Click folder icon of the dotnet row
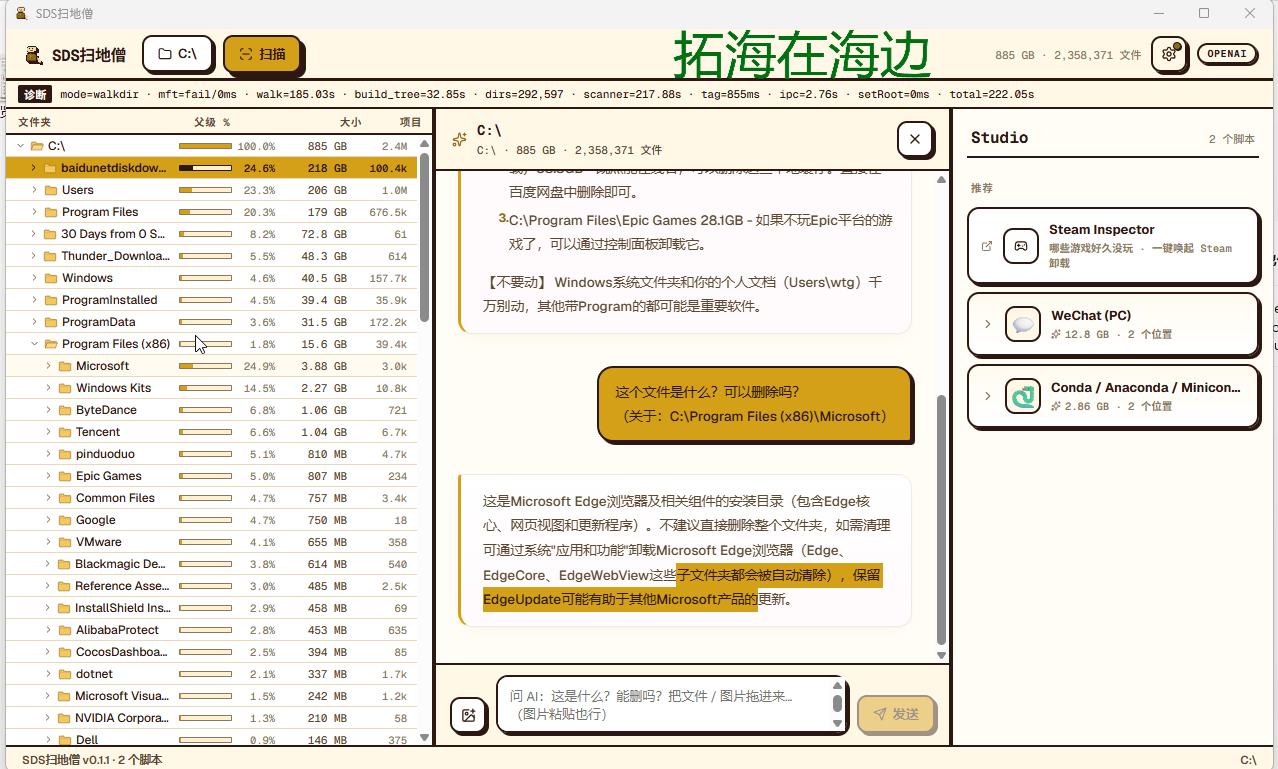The image size is (1278, 769). pyautogui.click(x=66, y=674)
